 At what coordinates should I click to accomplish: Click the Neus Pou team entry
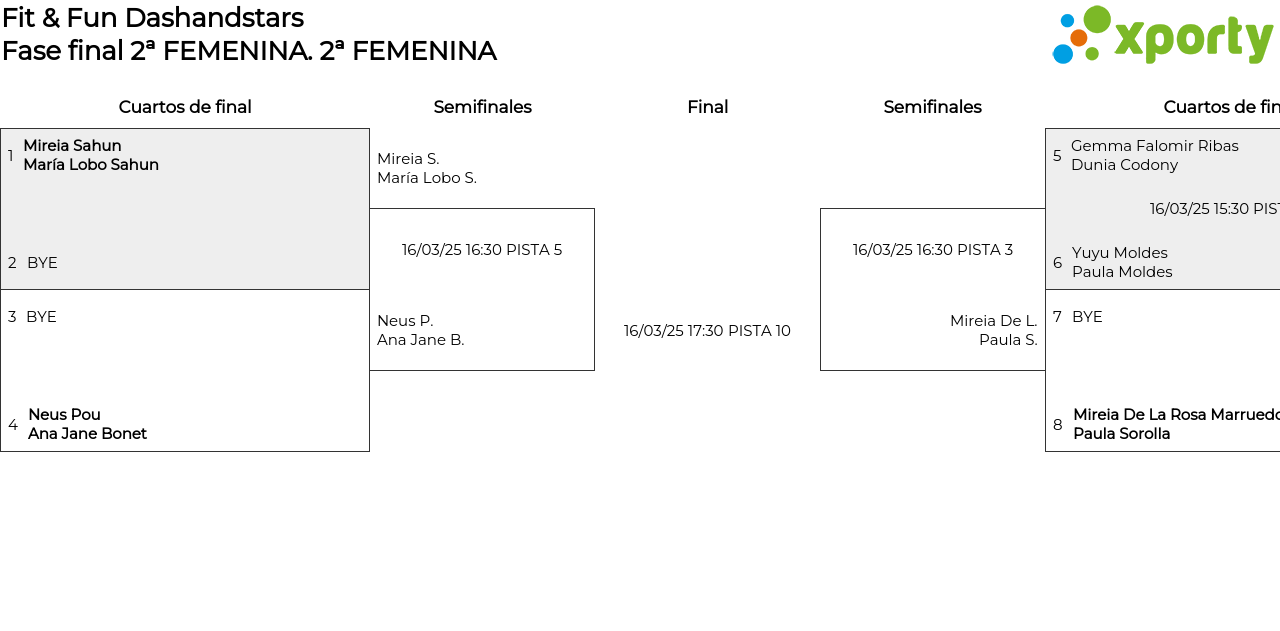[x=87, y=424]
